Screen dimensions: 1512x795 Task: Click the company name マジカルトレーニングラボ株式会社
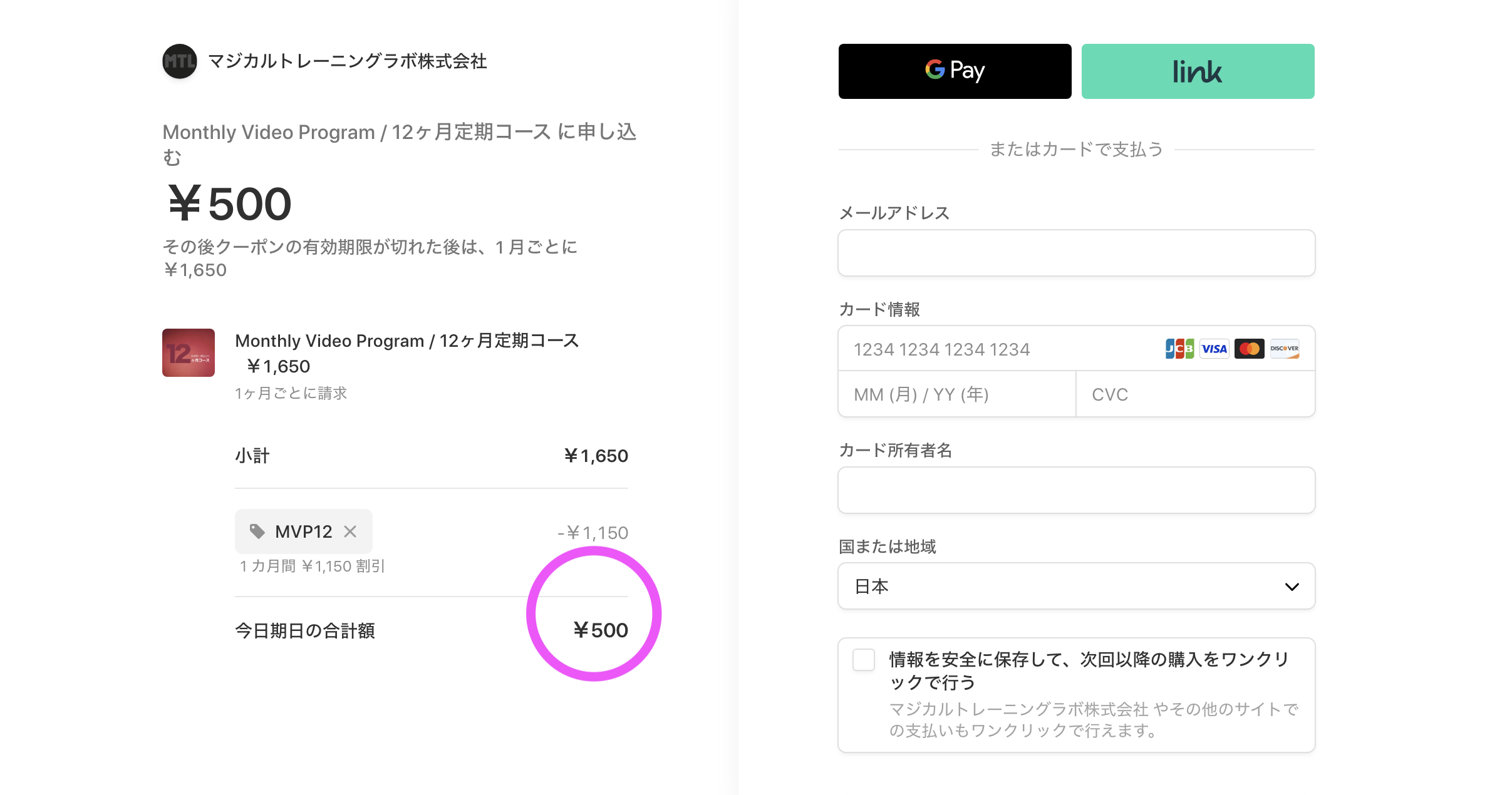348,61
